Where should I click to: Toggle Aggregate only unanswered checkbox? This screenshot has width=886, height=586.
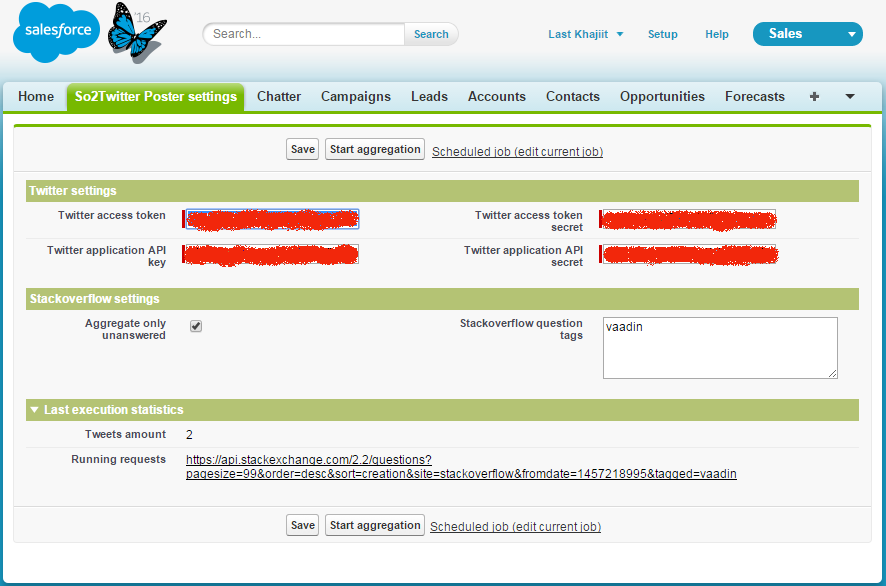(196, 326)
